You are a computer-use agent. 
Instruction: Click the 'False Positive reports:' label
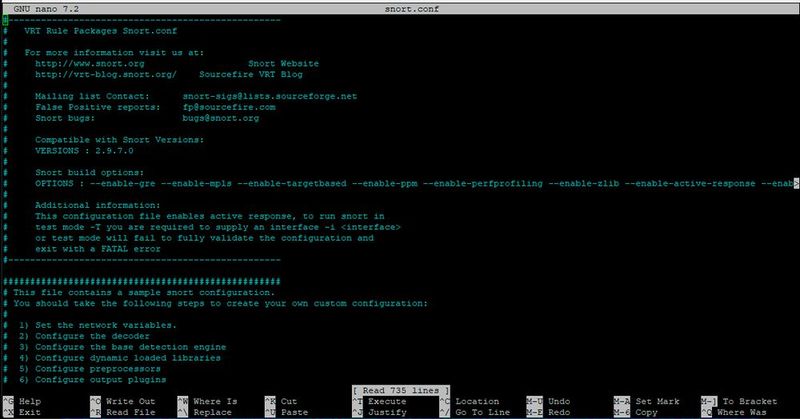click(x=98, y=107)
